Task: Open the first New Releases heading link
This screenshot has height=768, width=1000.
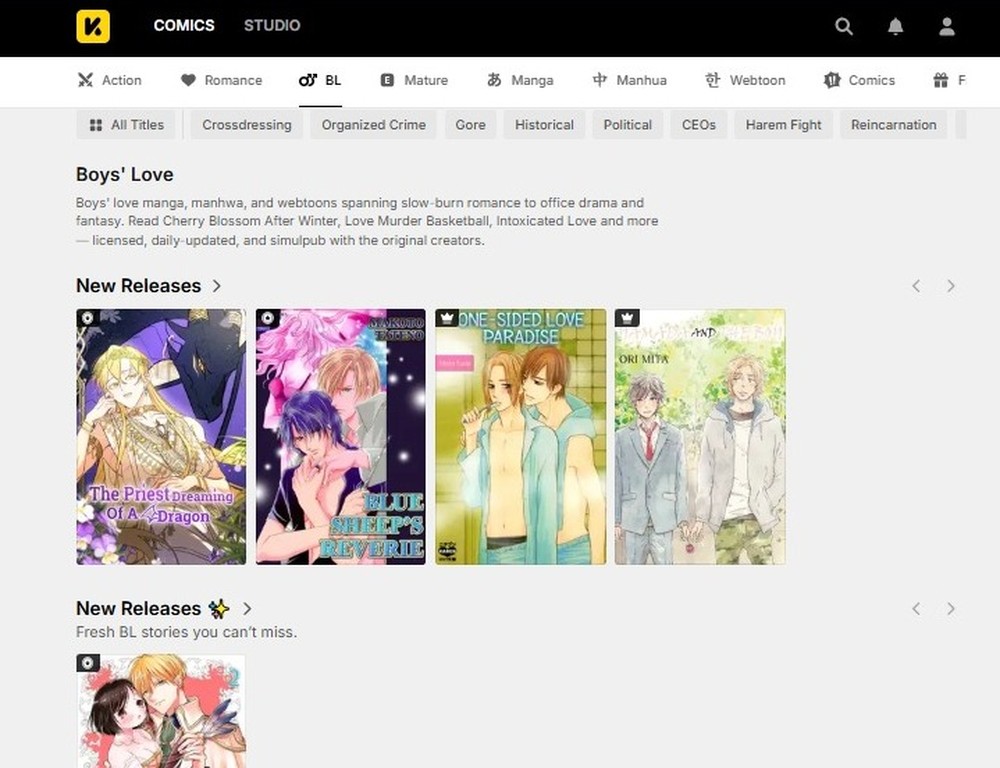Action: (x=138, y=286)
